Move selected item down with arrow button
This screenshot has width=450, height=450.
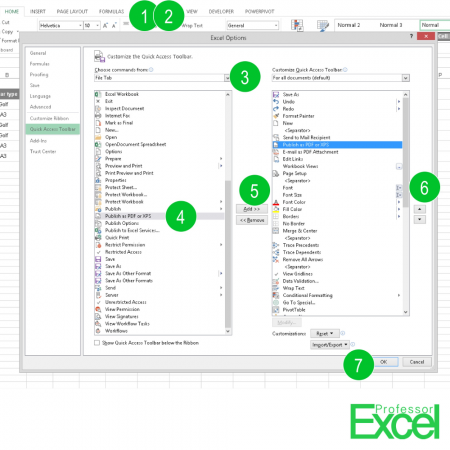coord(420,220)
